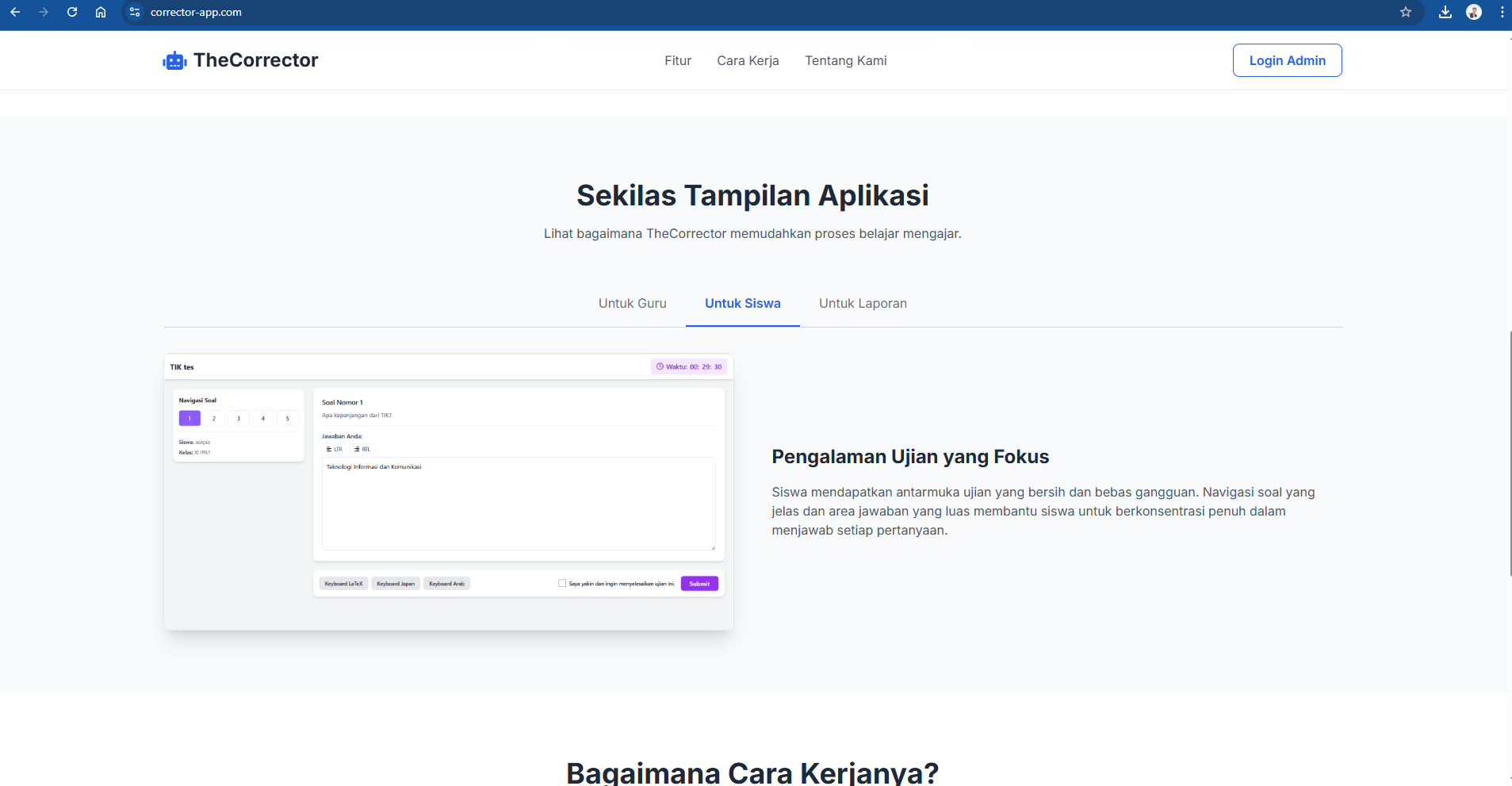Image resolution: width=1512 pixels, height=786 pixels.
Task: Reload the page with the refresh icon
Action: pos(72,12)
